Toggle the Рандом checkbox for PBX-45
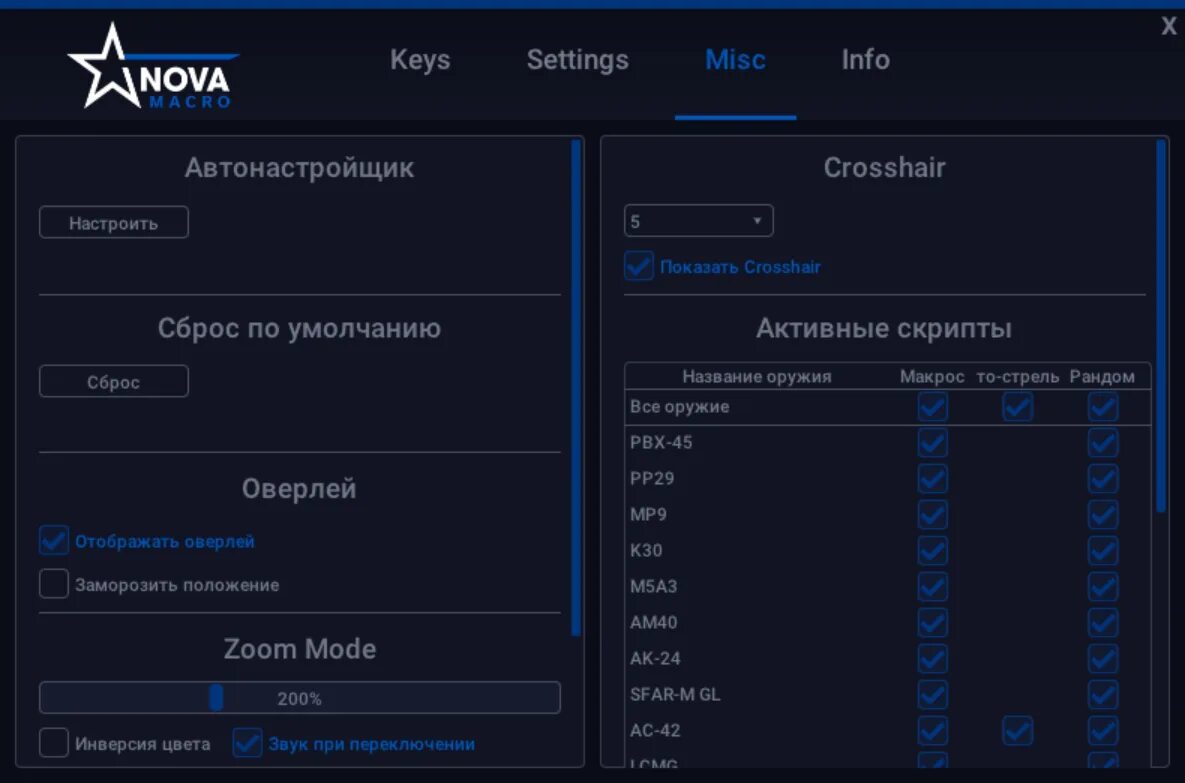Image resolution: width=1185 pixels, height=783 pixels. coord(1102,442)
